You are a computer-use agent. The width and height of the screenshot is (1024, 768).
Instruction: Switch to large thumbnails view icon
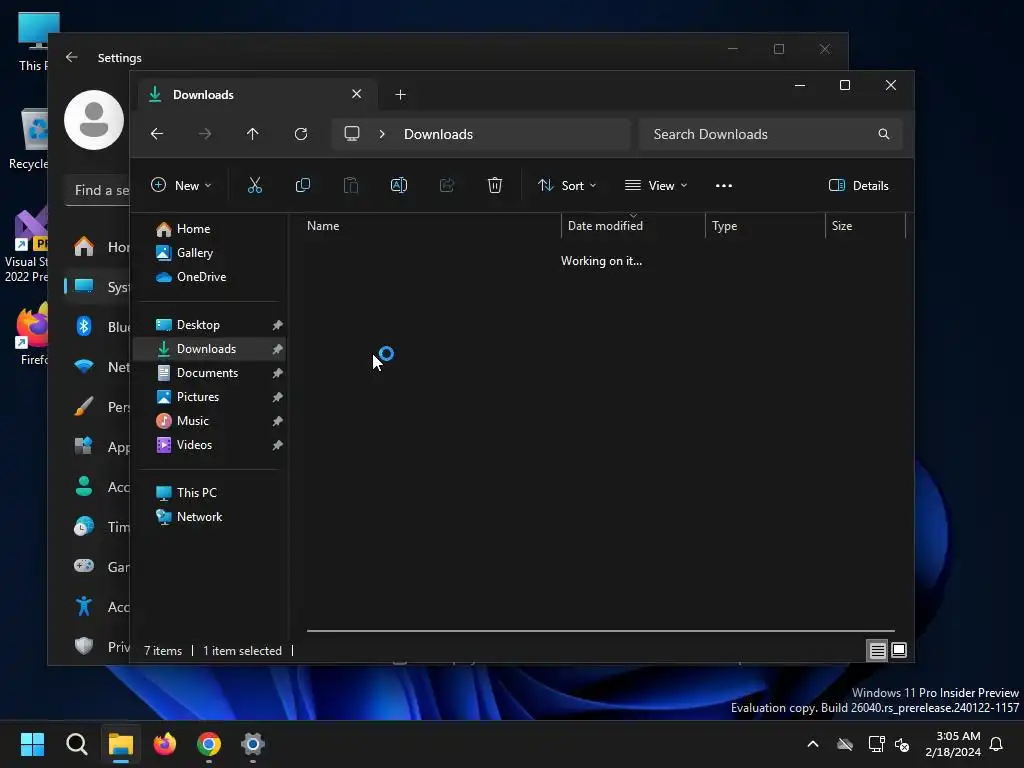pyautogui.click(x=899, y=650)
